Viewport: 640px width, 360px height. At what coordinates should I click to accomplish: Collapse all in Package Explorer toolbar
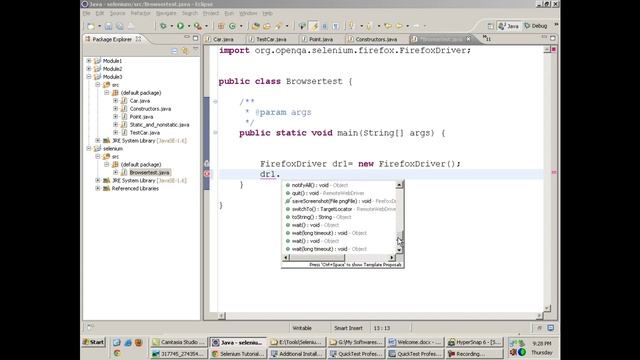pos(174,51)
